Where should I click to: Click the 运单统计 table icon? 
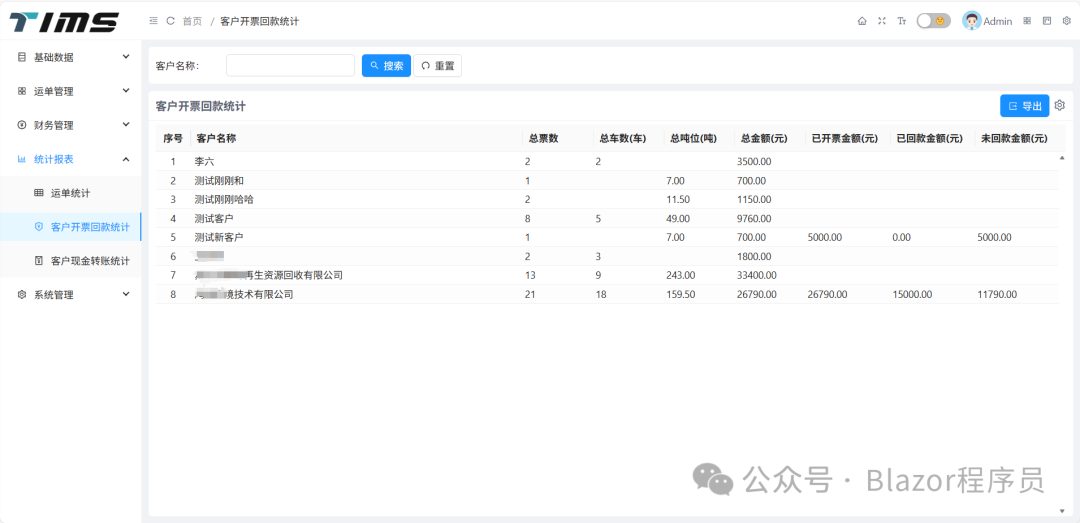(39, 193)
